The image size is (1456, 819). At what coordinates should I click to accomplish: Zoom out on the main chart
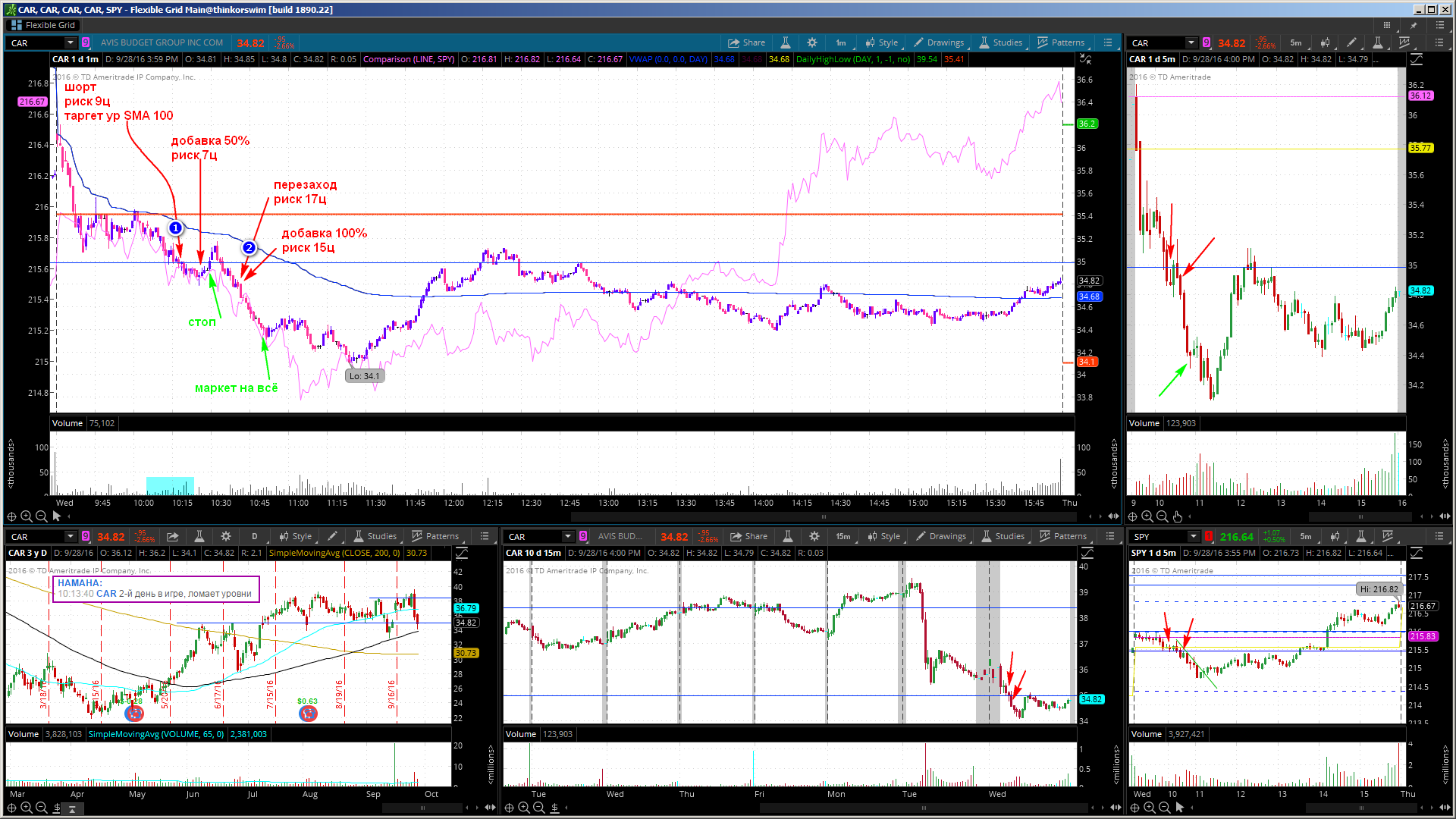click(x=42, y=516)
